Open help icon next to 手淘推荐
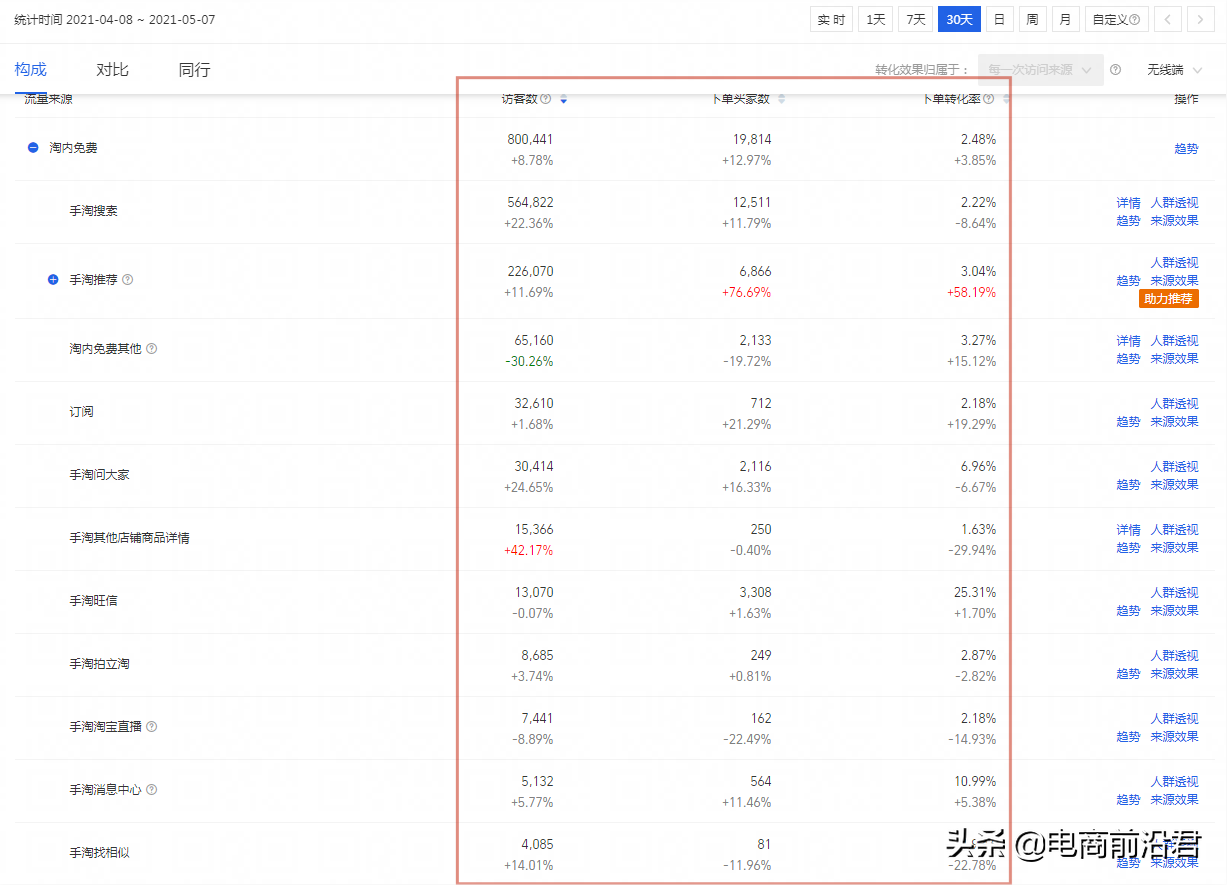The image size is (1227, 885). pyautogui.click(x=127, y=280)
